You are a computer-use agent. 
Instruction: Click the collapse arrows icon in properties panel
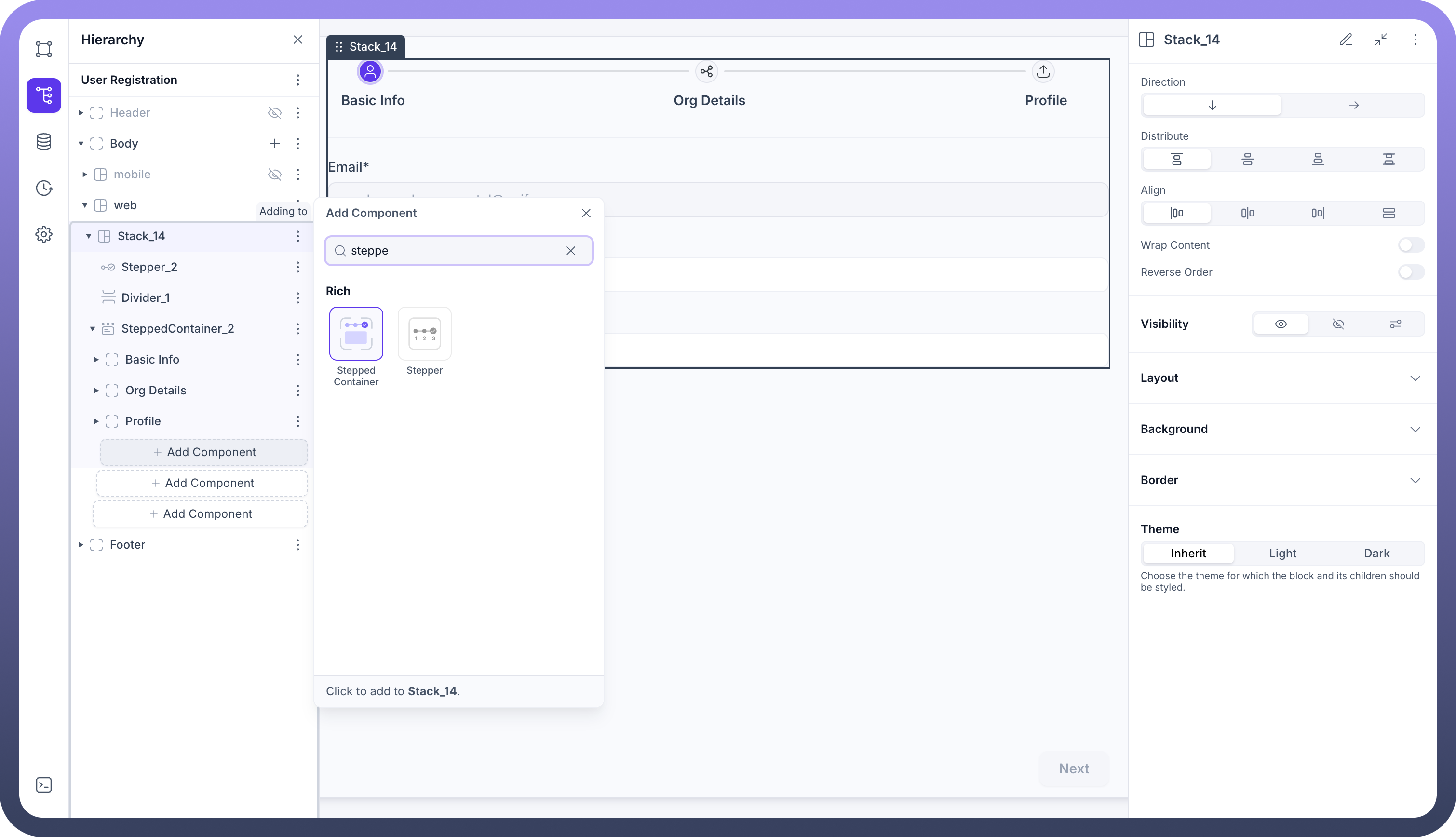point(1381,40)
